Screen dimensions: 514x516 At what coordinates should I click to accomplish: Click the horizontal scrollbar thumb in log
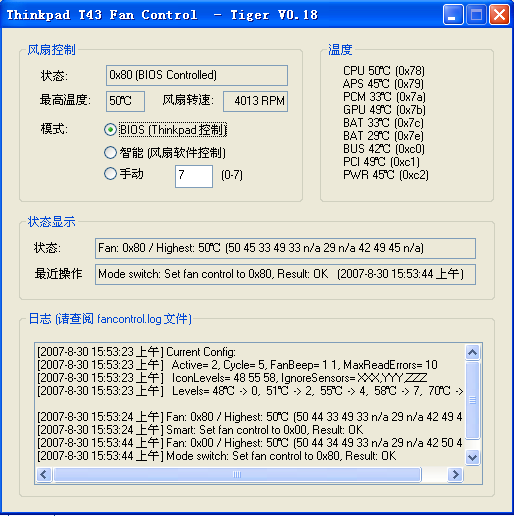tap(237, 474)
